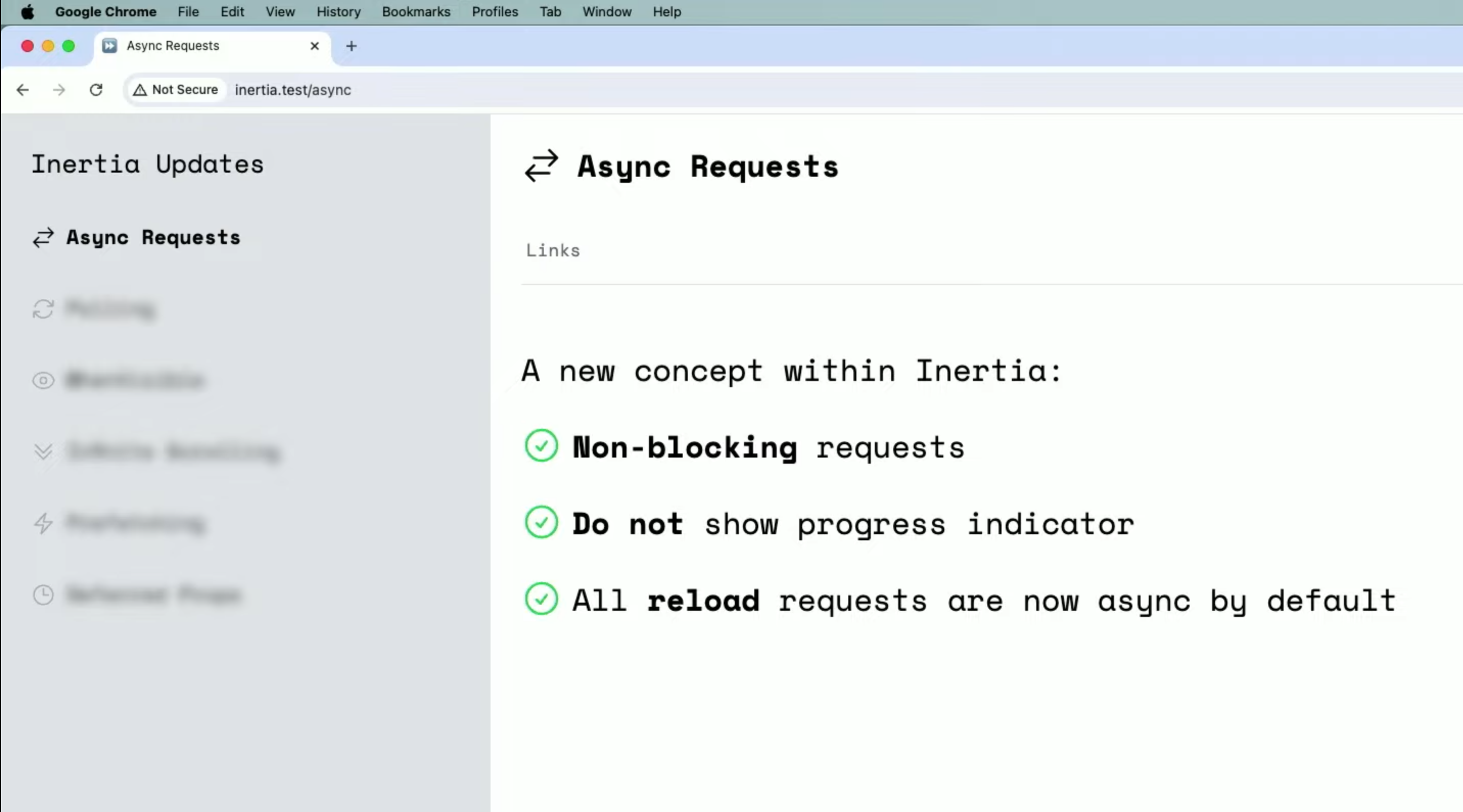Viewport: 1463px width, 812px height.
Task: Close the Async Requests tab
Action: (x=315, y=46)
